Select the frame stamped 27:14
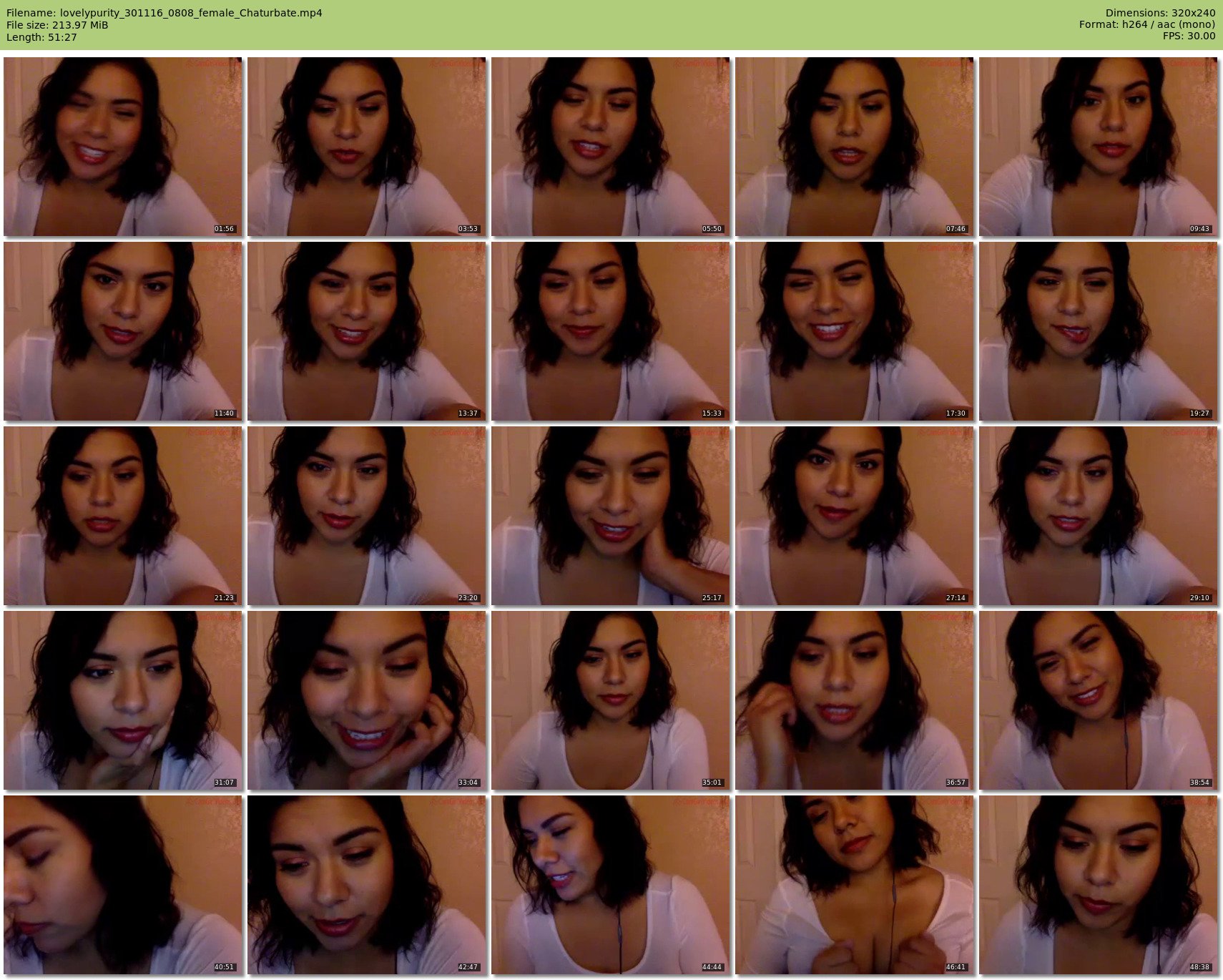 pos(855,516)
